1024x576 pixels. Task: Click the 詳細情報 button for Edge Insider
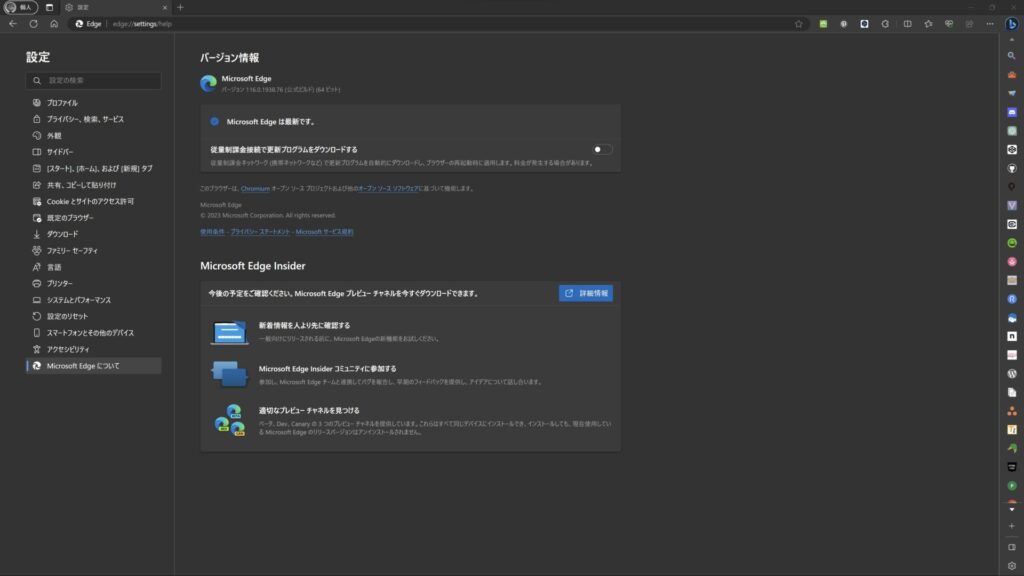[x=586, y=293]
